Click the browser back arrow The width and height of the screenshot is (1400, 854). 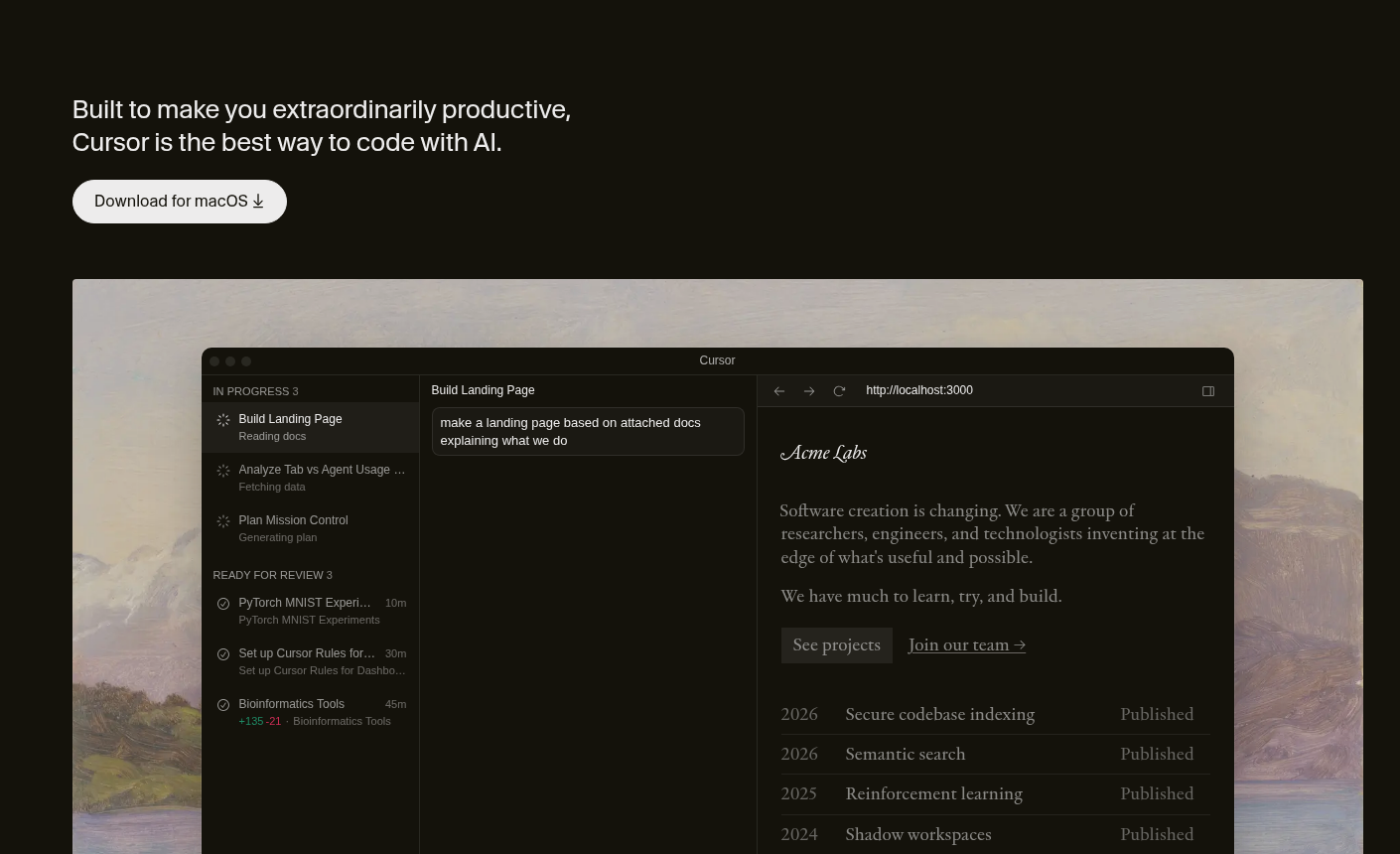pos(779,390)
